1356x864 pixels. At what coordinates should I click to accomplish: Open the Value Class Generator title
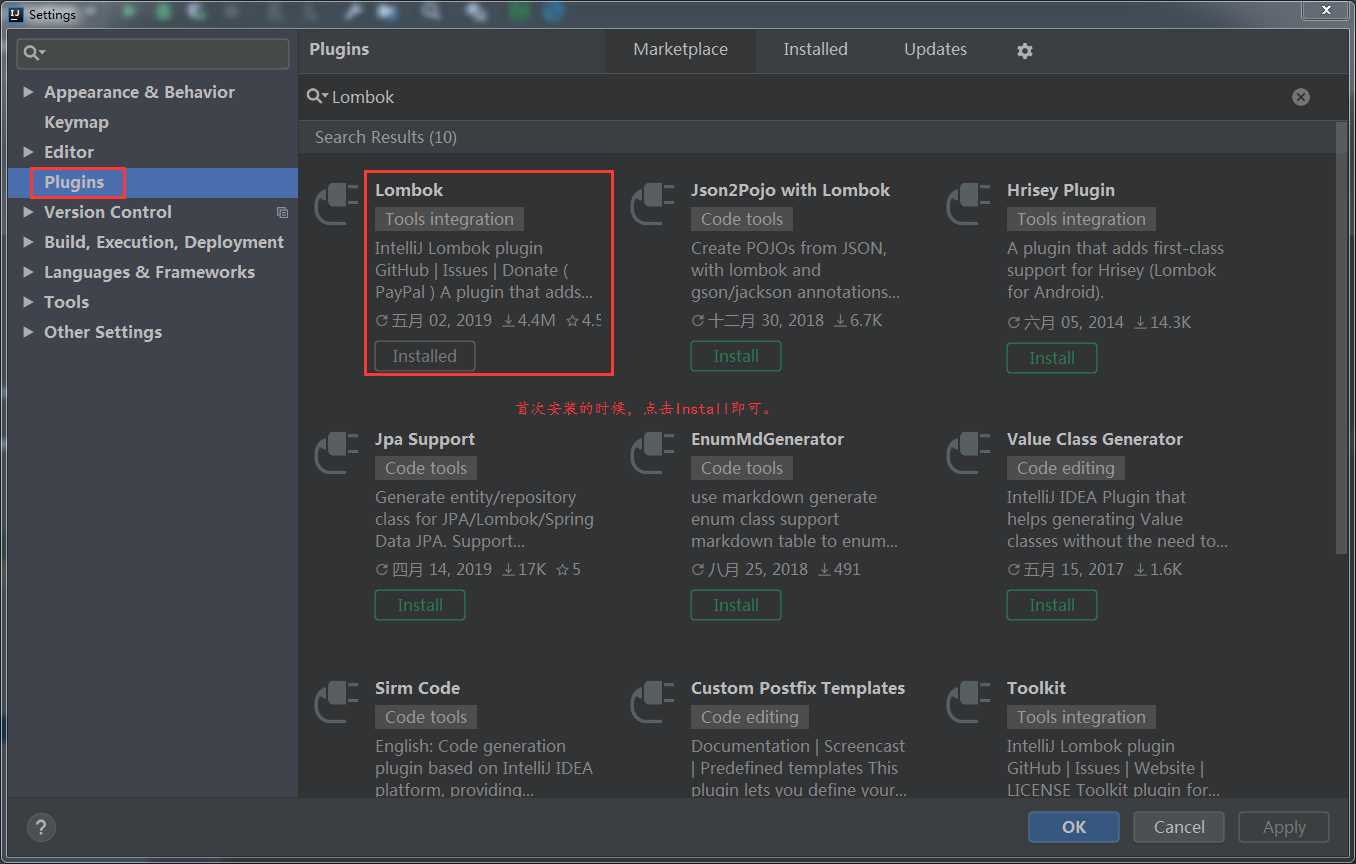pos(1095,439)
